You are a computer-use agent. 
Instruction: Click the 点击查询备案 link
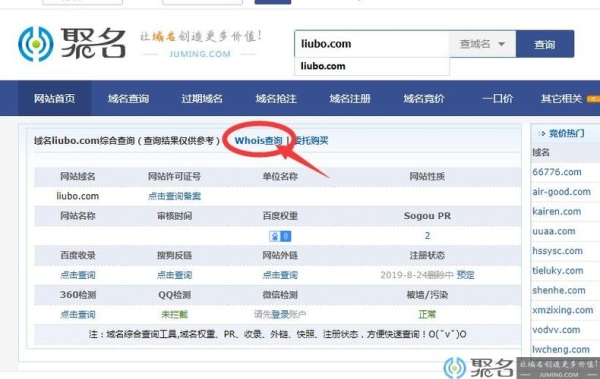[174, 196]
